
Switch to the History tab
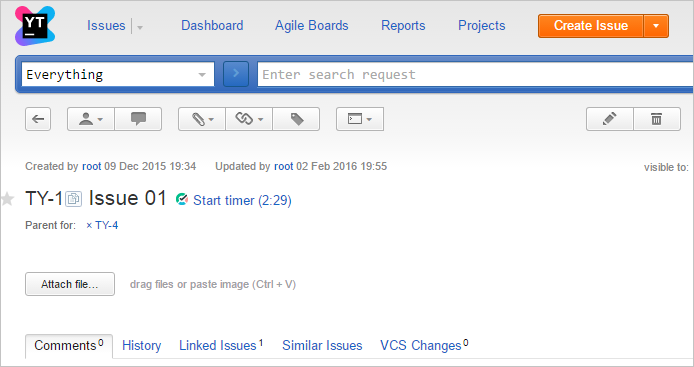click(142, 346)
